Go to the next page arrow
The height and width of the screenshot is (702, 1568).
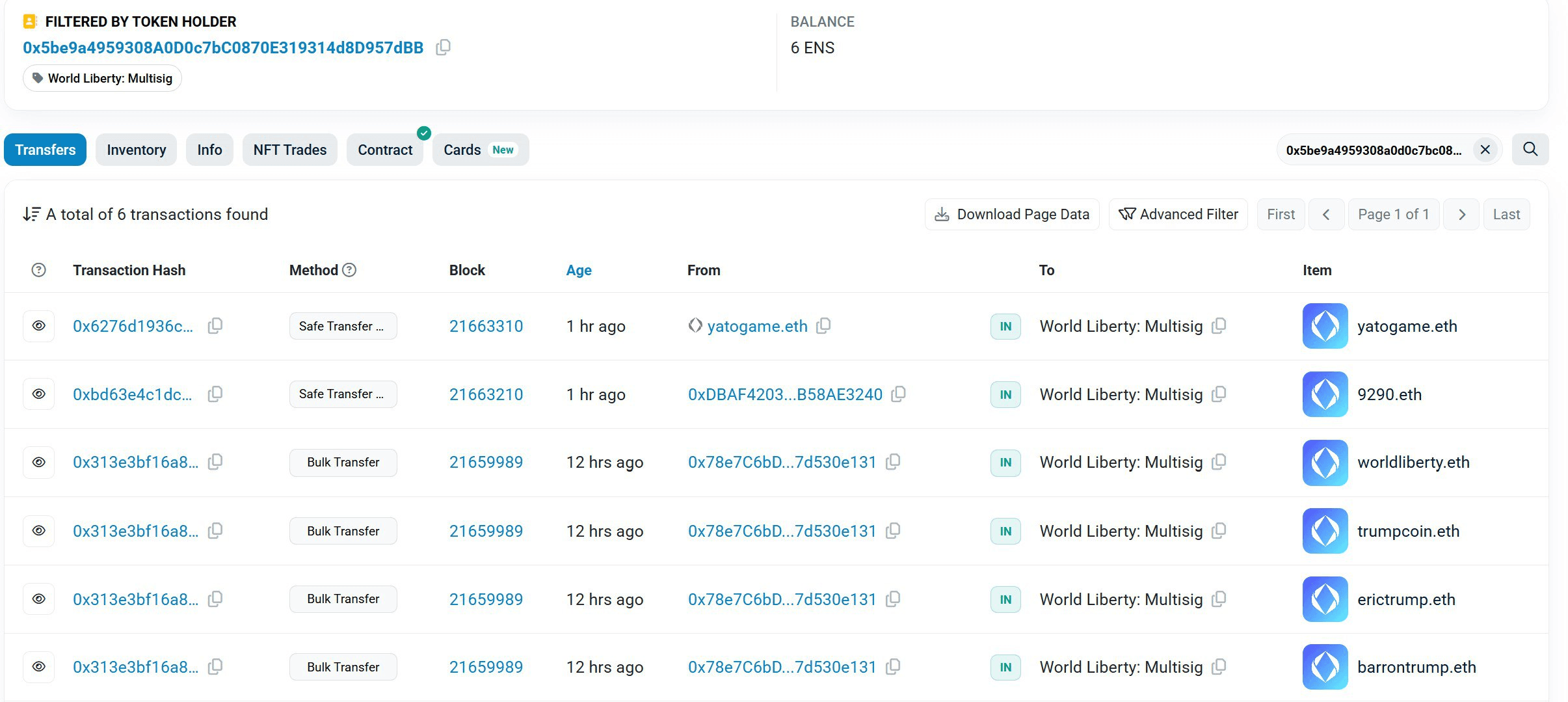[1461, 215]
